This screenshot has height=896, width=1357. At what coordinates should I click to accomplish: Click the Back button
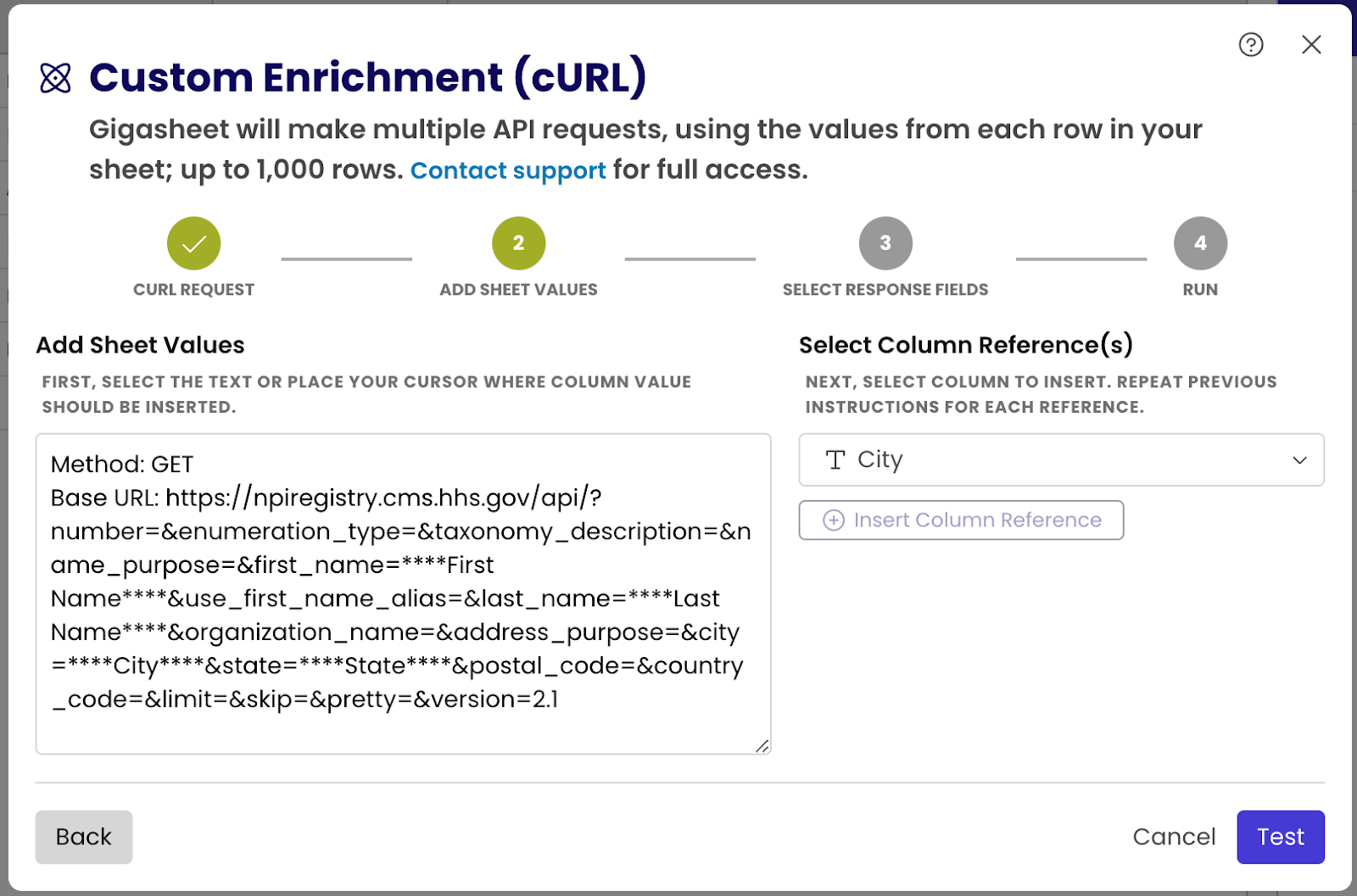83,837
